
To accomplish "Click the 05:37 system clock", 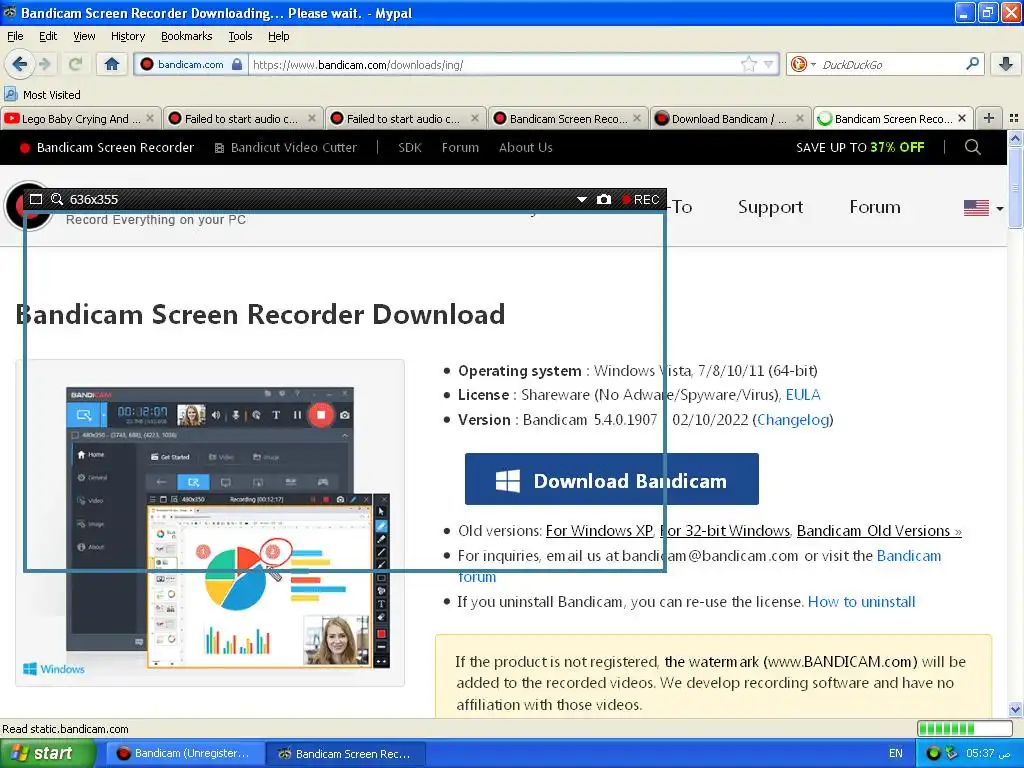I will coord(989,754).
